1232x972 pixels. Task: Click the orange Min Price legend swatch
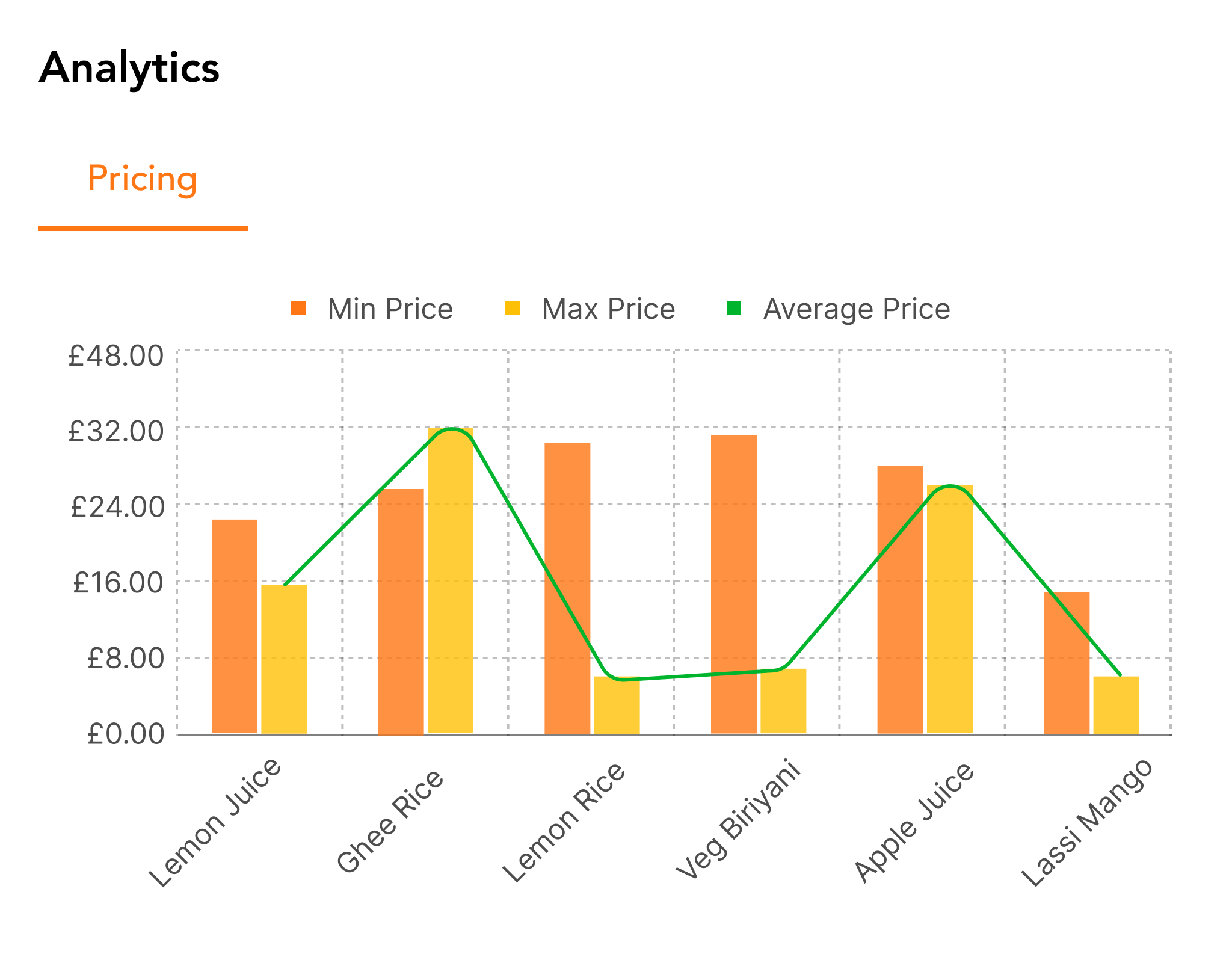pyautogui.click(x=298, y=309)
